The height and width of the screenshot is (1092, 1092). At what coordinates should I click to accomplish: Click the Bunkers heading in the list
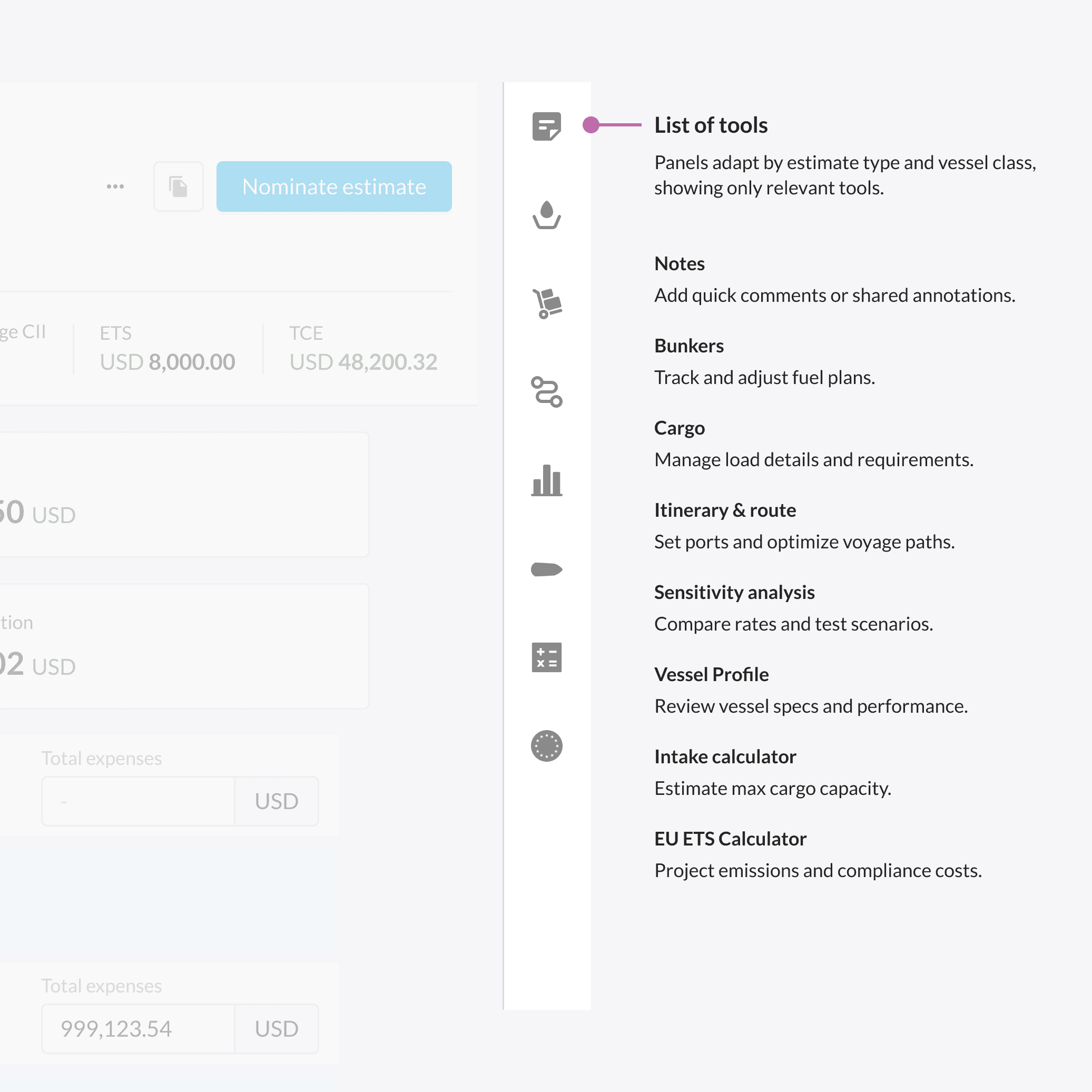(x=689, y=346)
